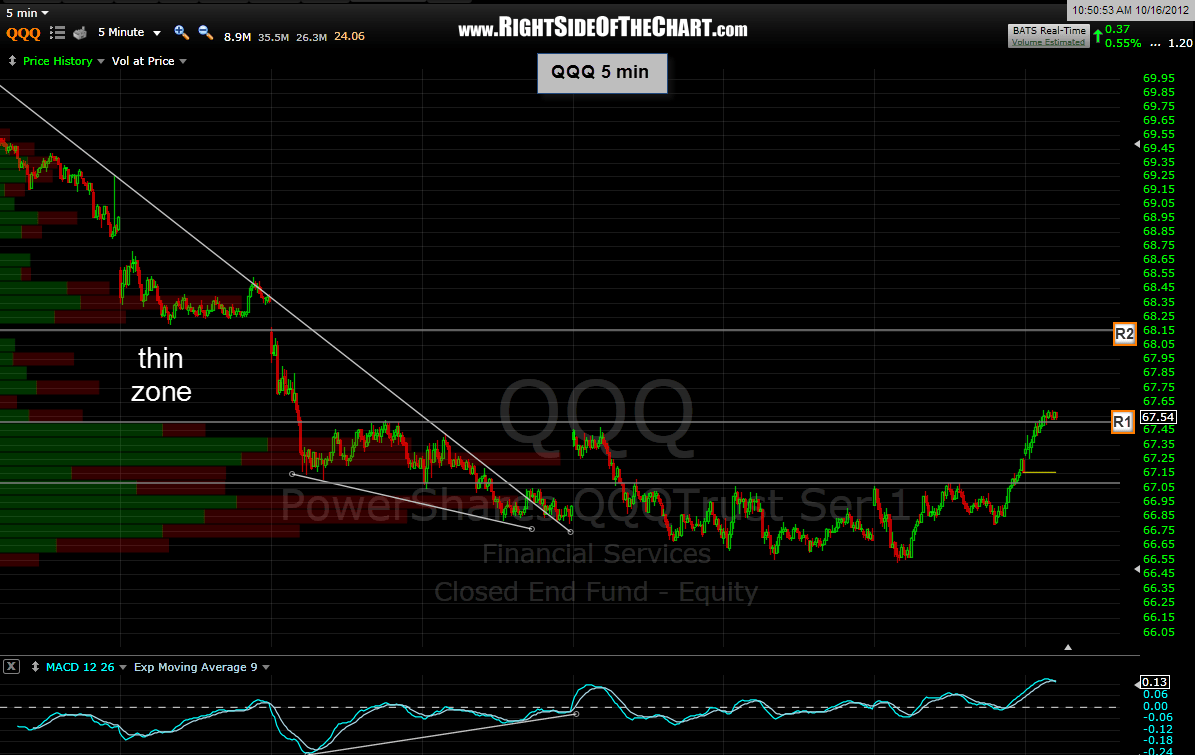The width and height of the screenshot is (1195, 755).
Task: Open the Volume Estimated link
Action: [1049, 42]
